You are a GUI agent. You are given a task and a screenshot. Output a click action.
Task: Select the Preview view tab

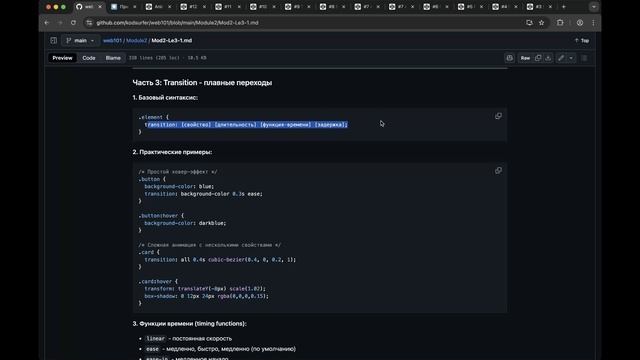[62, 58]
